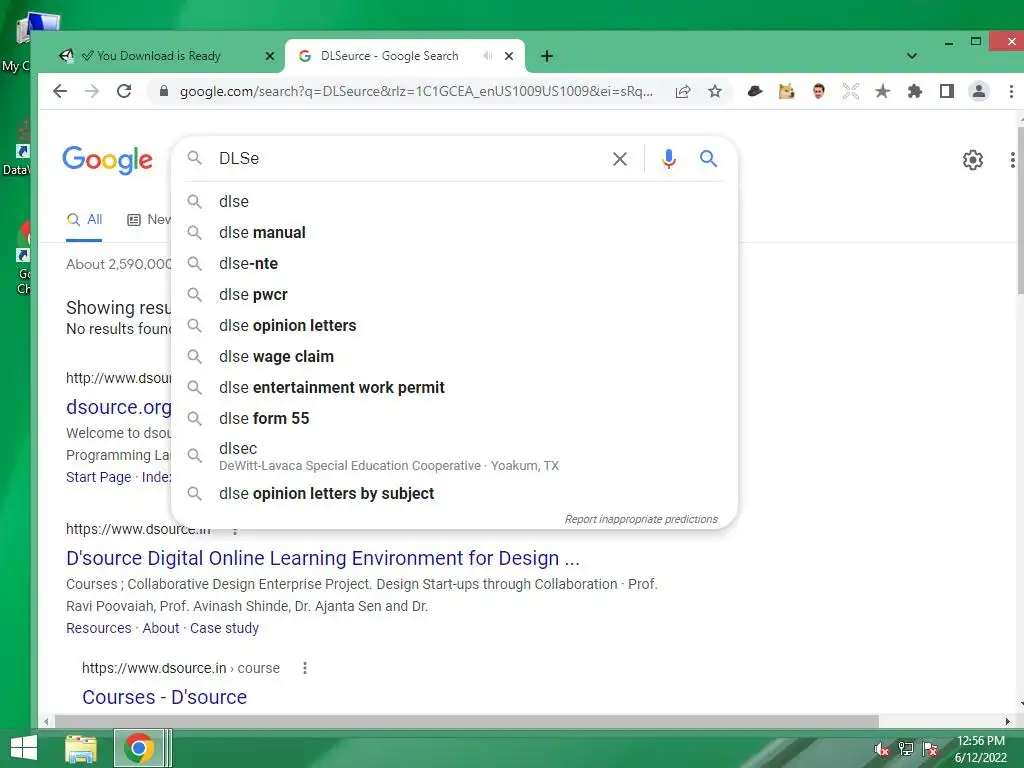Choose the 'dlse opinion letters' suggestion
Image resolution: width=1024 pixels, height=768 pixels.
454,325
